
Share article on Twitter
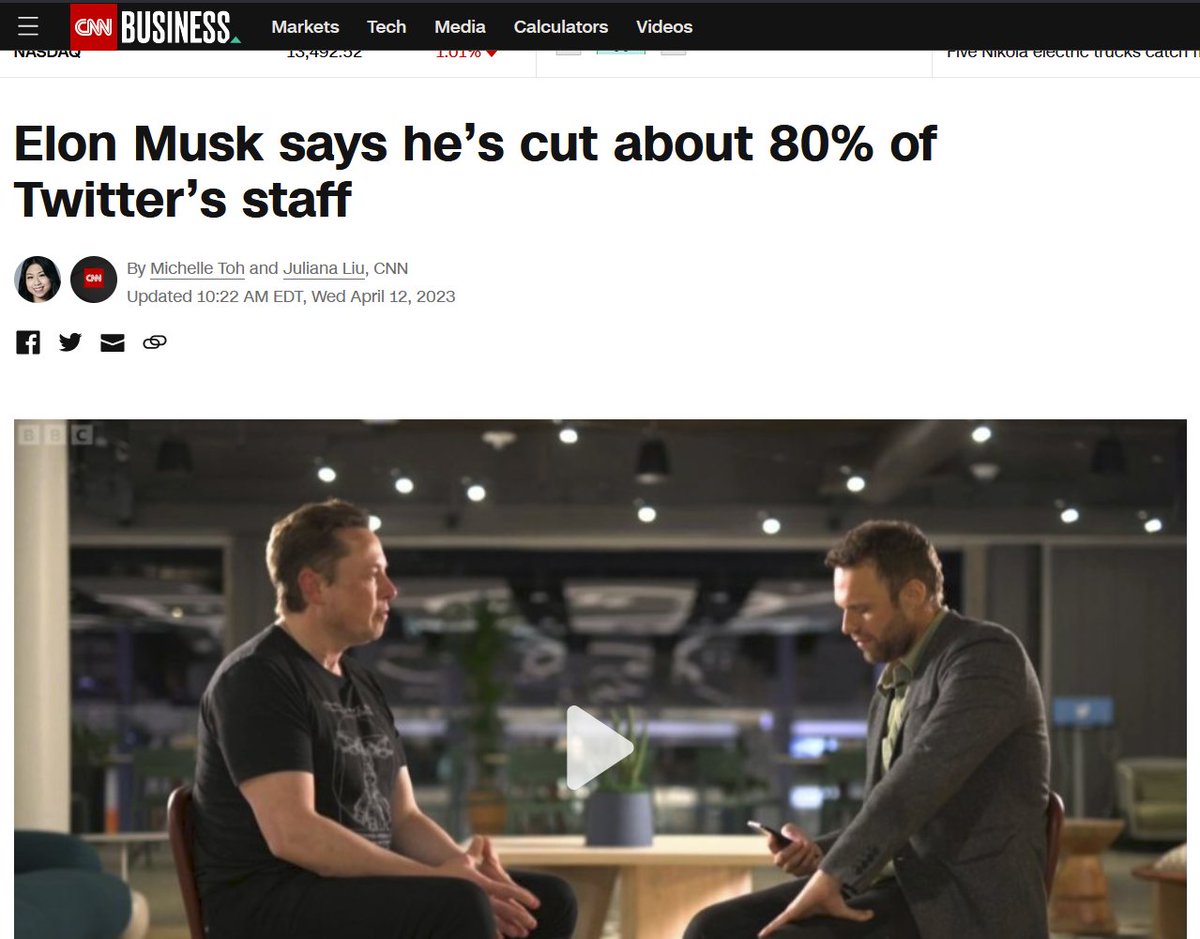70,343
